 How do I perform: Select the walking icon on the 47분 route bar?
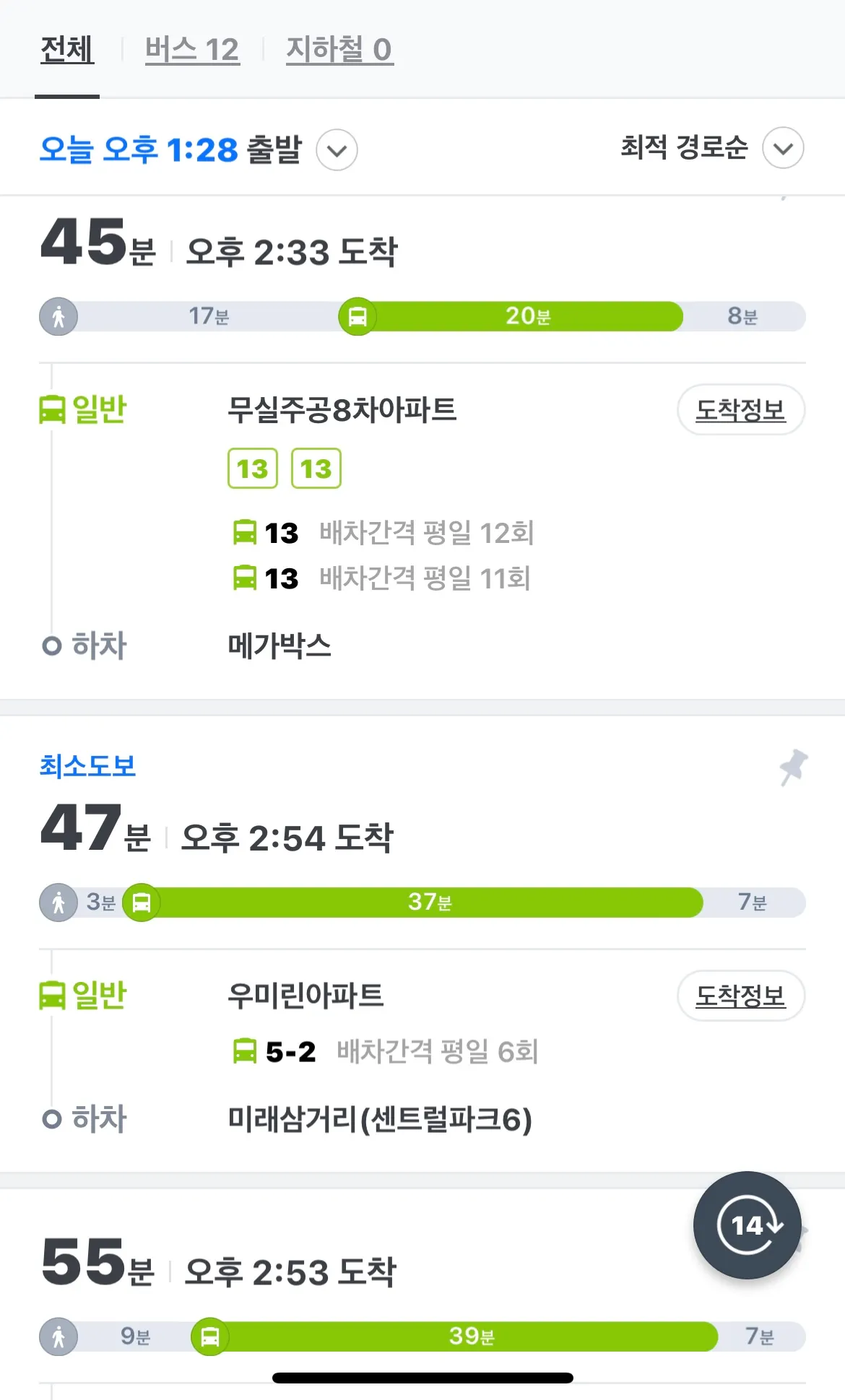(x=58, y=903)
